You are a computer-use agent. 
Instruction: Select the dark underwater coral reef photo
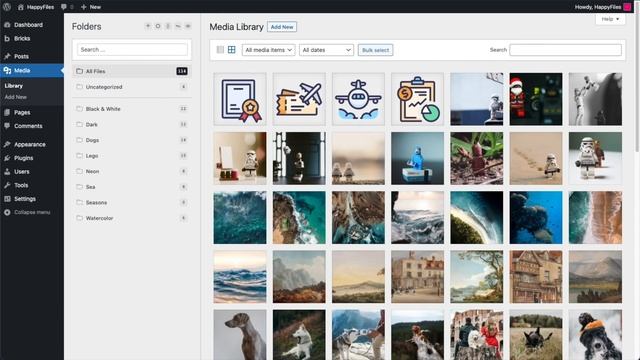pos(536,218)
